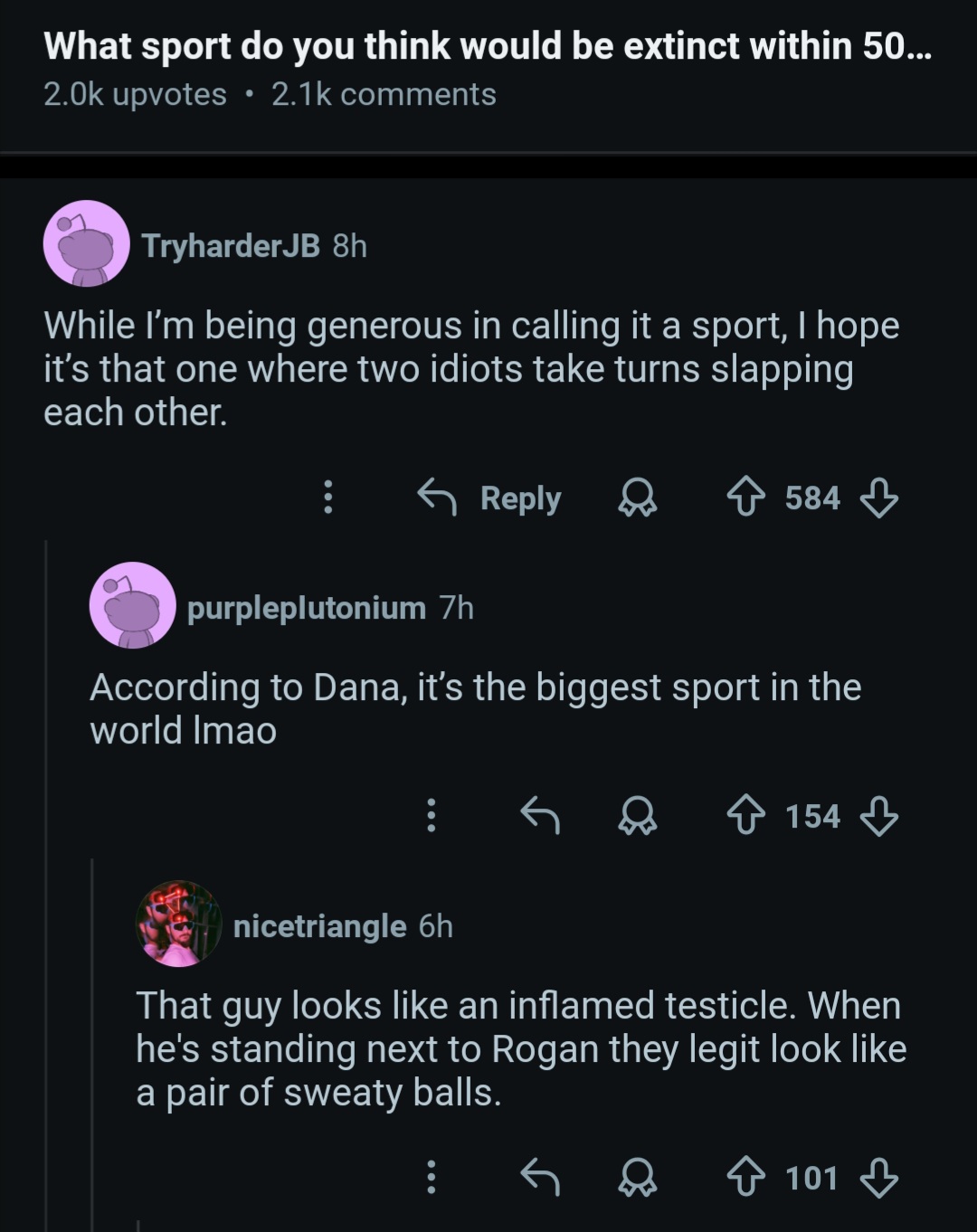Tap TryharderJB's snoo avatar
The height and width of the screenshot is (1232, 977).
87,244
